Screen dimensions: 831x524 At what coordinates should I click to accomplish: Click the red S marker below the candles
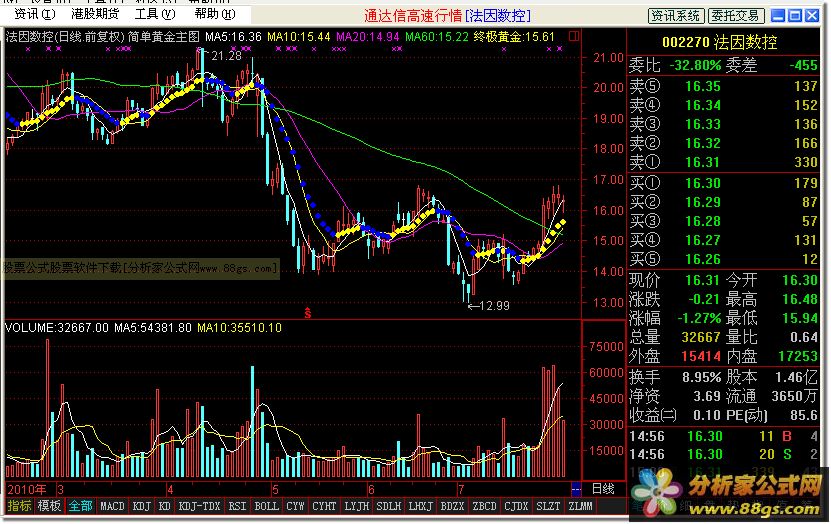point(307,313)
